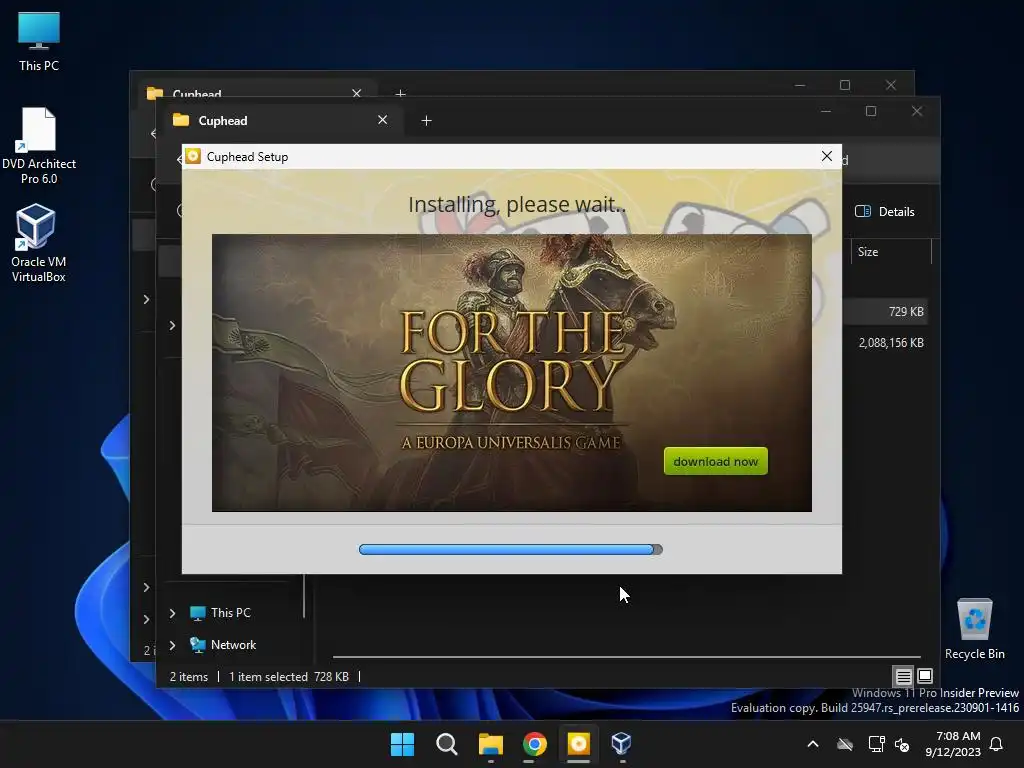Expand the Network tree node
Viewport: 1024px width, 768px height.
tap(172, 645)
